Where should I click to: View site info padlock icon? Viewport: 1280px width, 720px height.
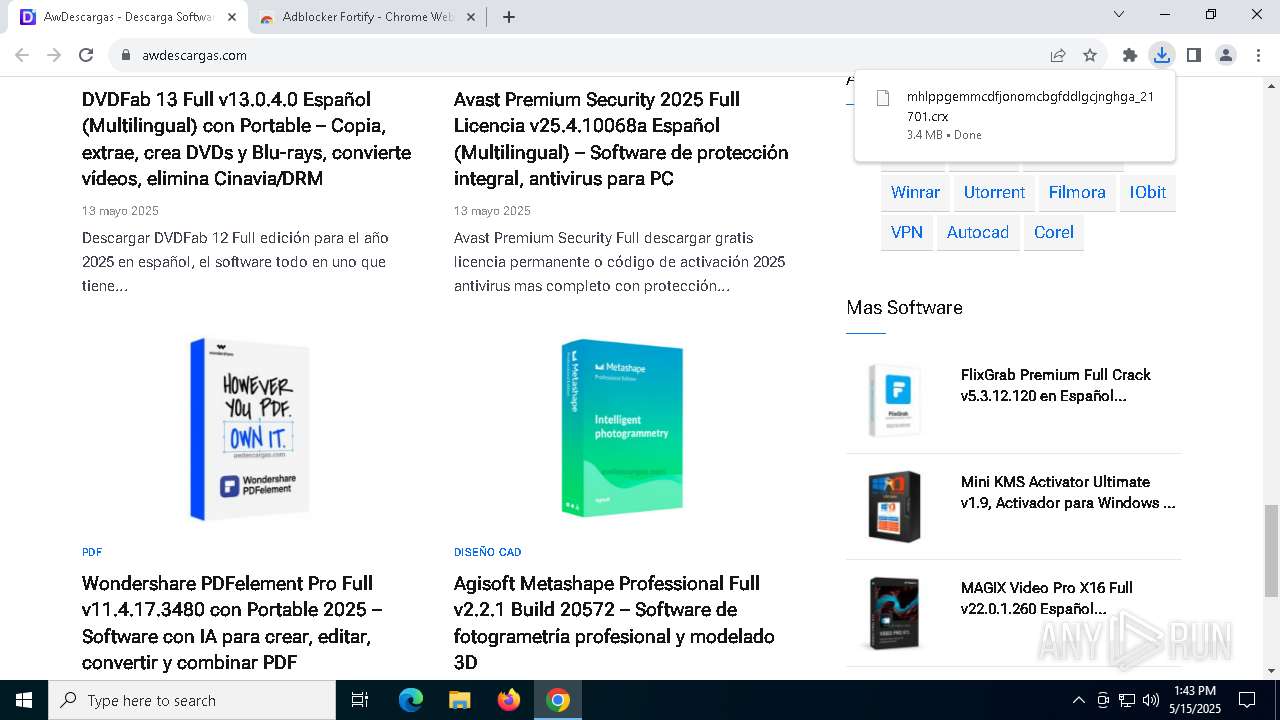point(126,55)
